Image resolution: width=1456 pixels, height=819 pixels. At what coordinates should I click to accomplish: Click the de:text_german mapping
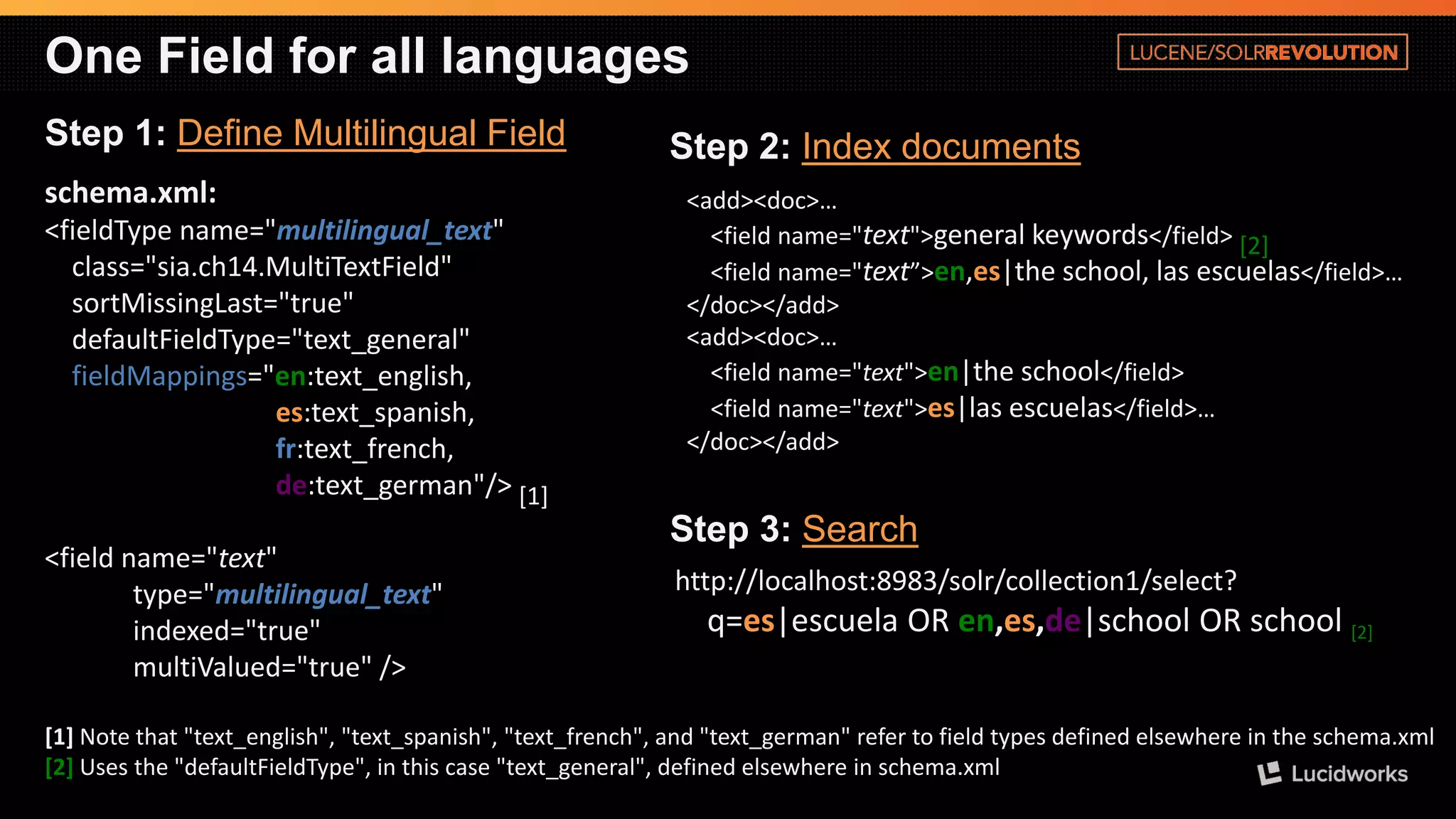[394, 486]
